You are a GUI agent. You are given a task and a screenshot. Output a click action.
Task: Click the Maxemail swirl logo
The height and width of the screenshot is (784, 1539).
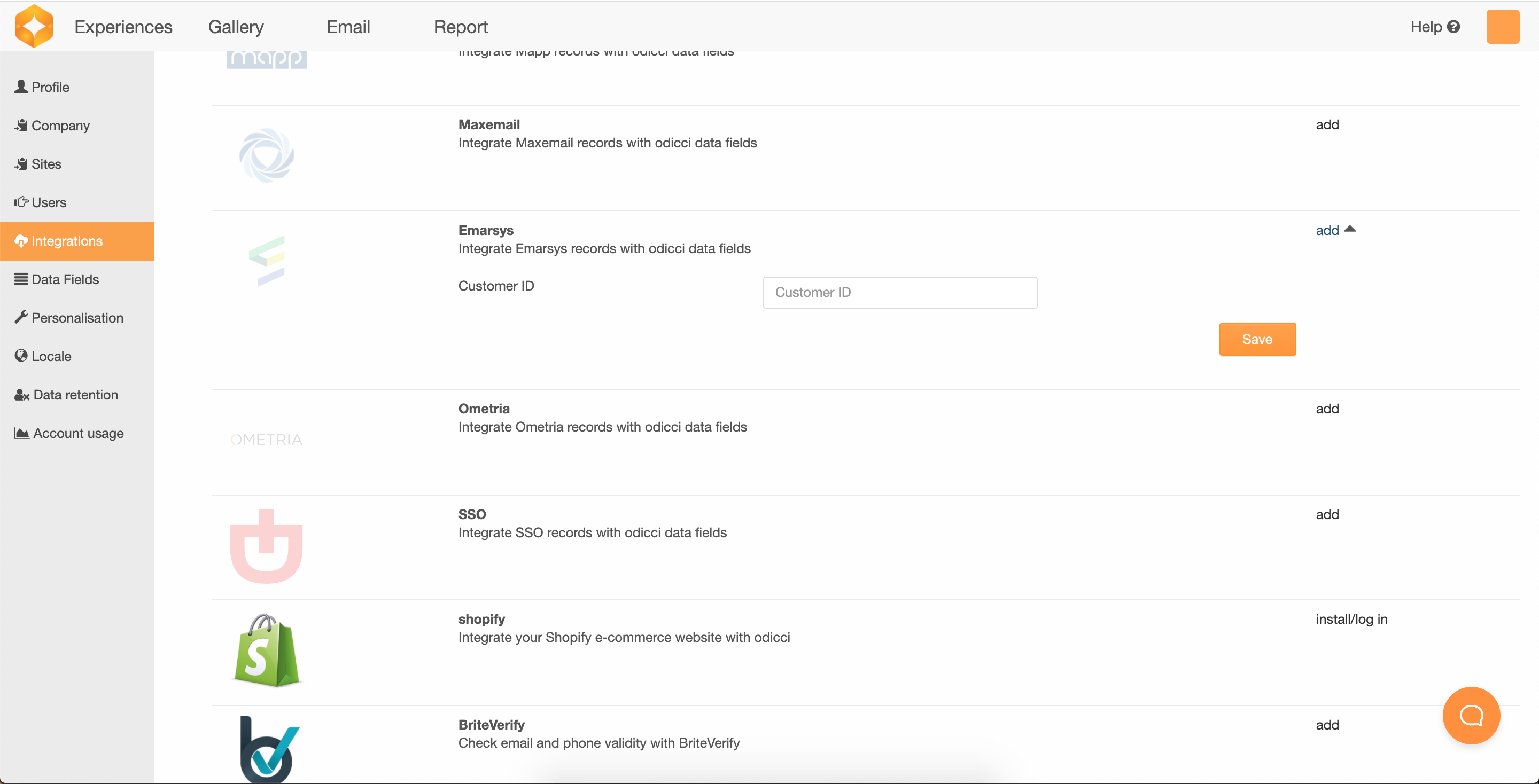click(x=267, y=155)
